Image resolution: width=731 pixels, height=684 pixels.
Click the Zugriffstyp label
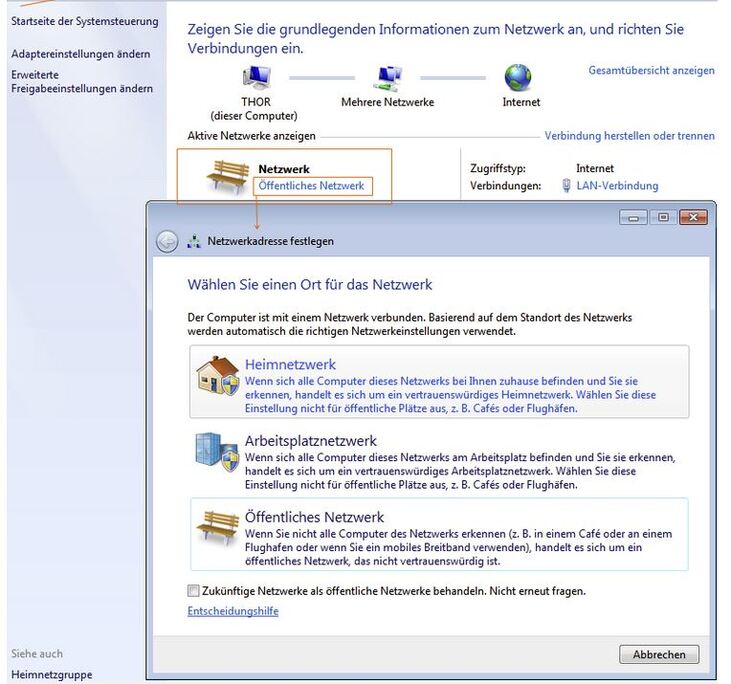point(498,168)
